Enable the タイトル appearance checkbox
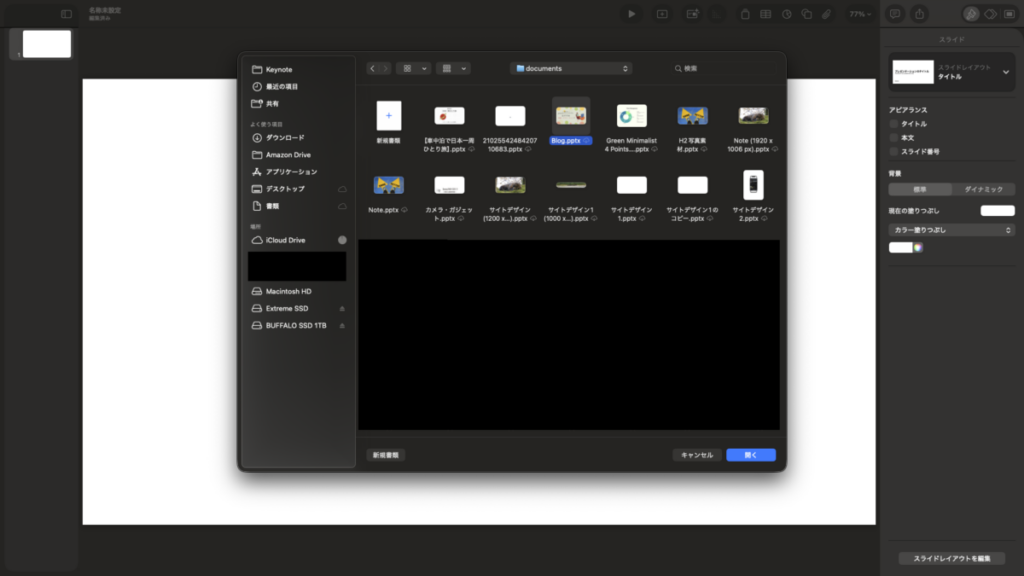1024x576 pixels. [x=892, y=124]
